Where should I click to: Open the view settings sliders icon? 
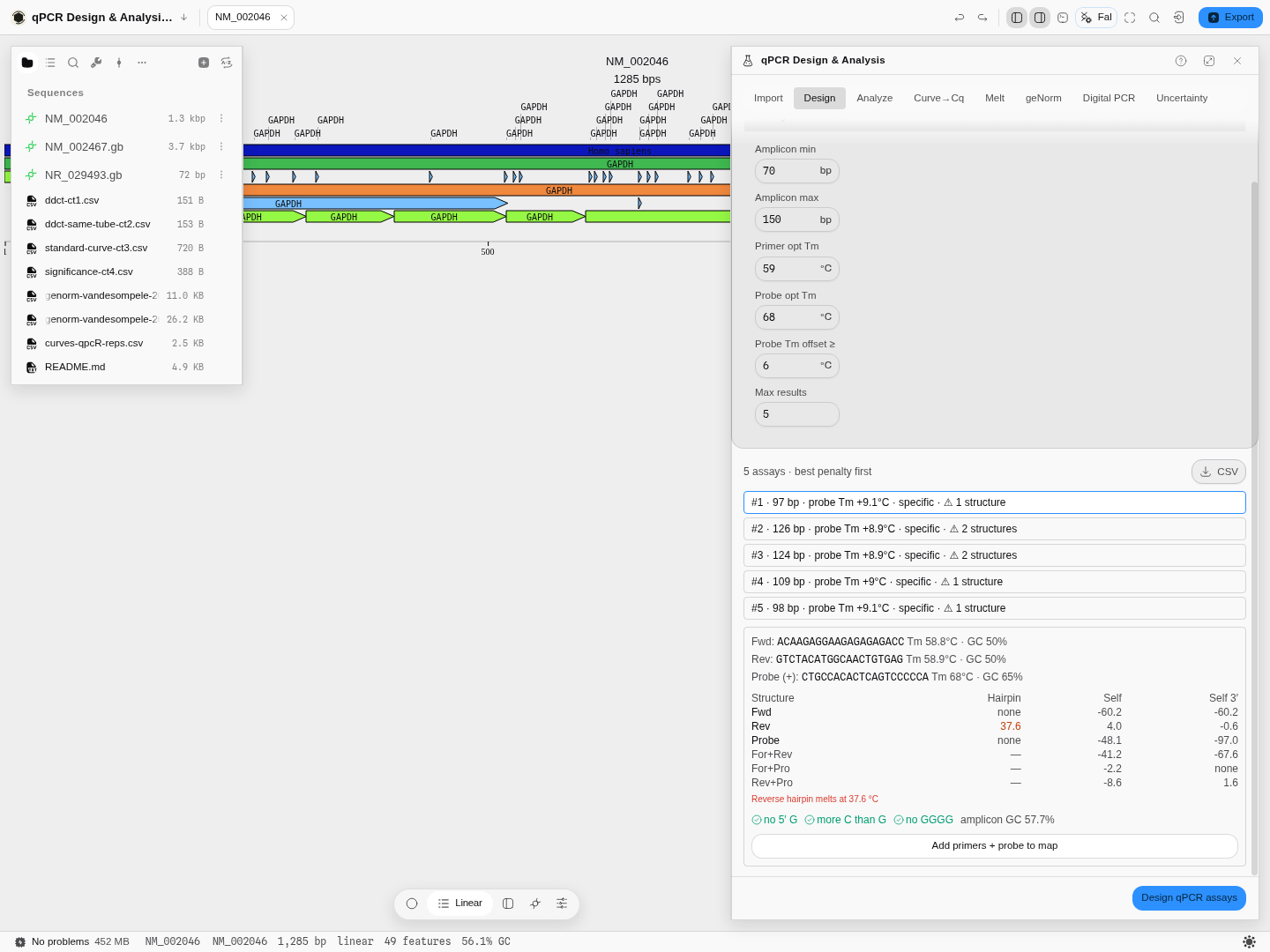562,904
